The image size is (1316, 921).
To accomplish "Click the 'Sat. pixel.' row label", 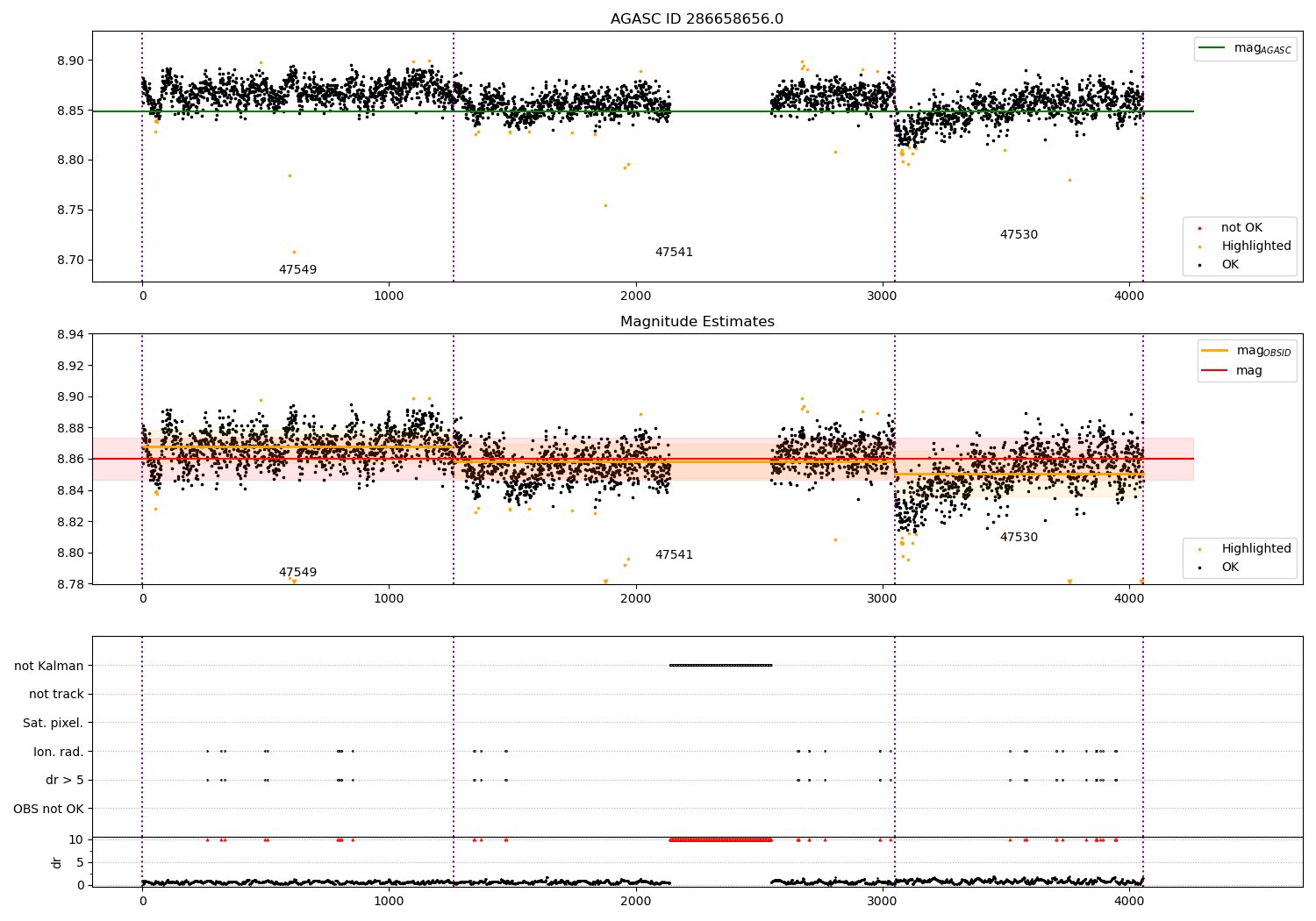I will click(x=54, y=724).
